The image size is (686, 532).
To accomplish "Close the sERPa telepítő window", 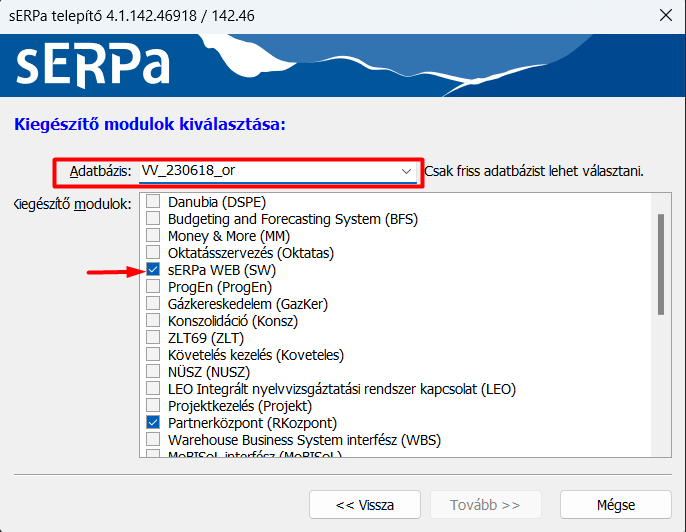I will tap(665, 15).
